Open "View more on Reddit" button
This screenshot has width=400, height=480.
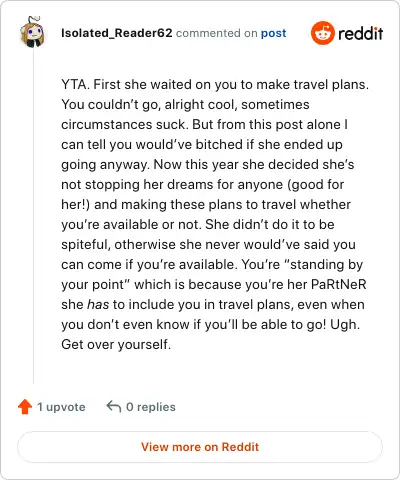200,447
